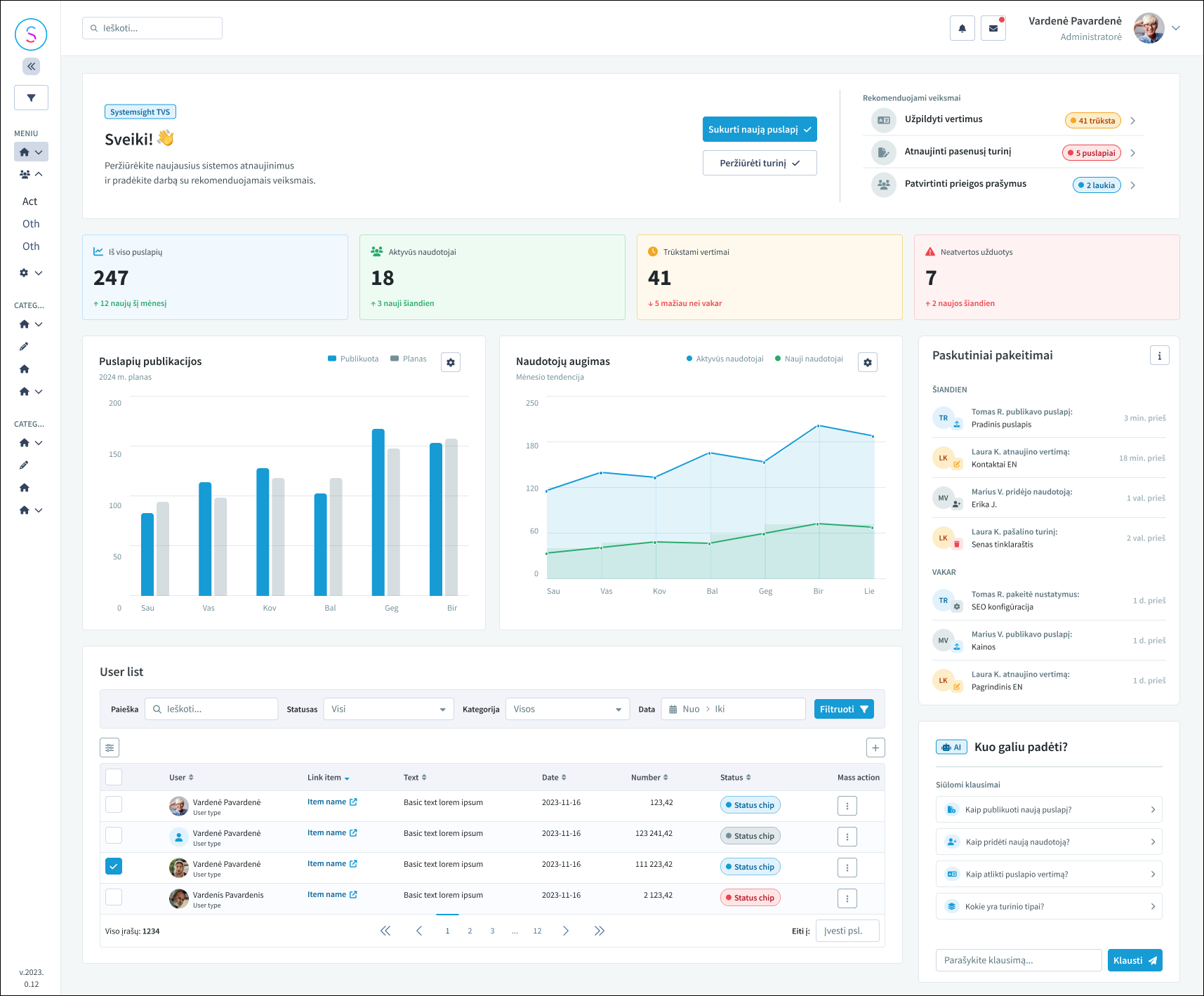This screenshot has height=996, width=1204.
Task: Open the mail messages icon
Action: pos(993,29)
